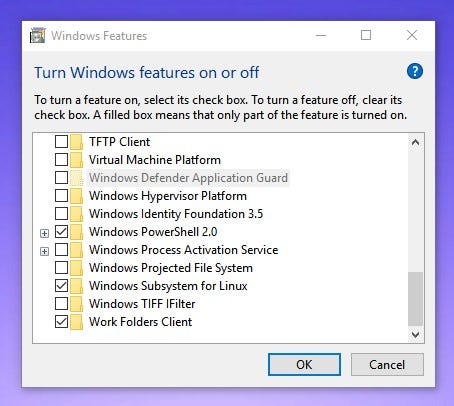Select the Windows Projected File System item

[x=171, y=268]
